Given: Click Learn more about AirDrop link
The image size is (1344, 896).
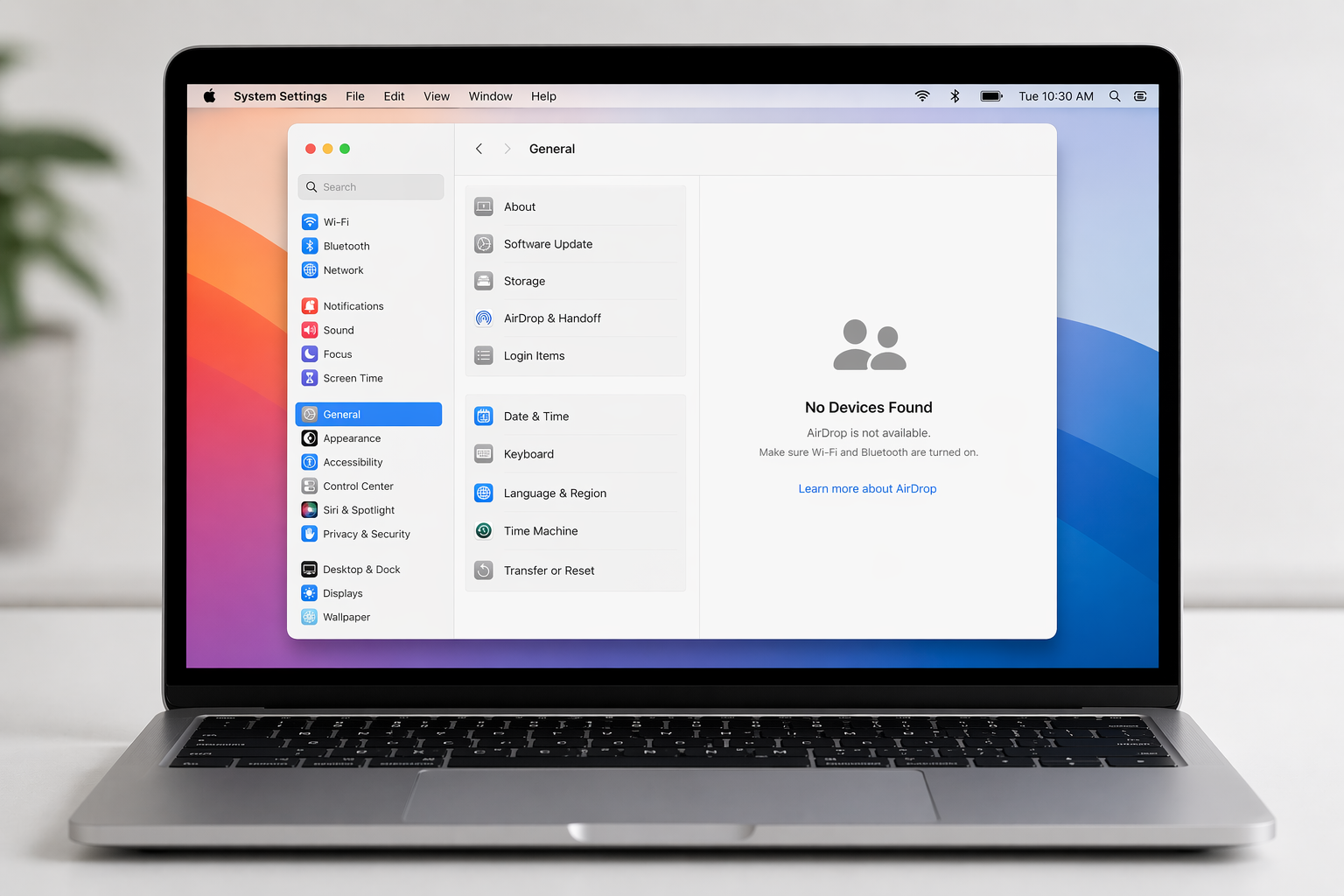Looking at the screenshot, I should click(x=867, y=488).
